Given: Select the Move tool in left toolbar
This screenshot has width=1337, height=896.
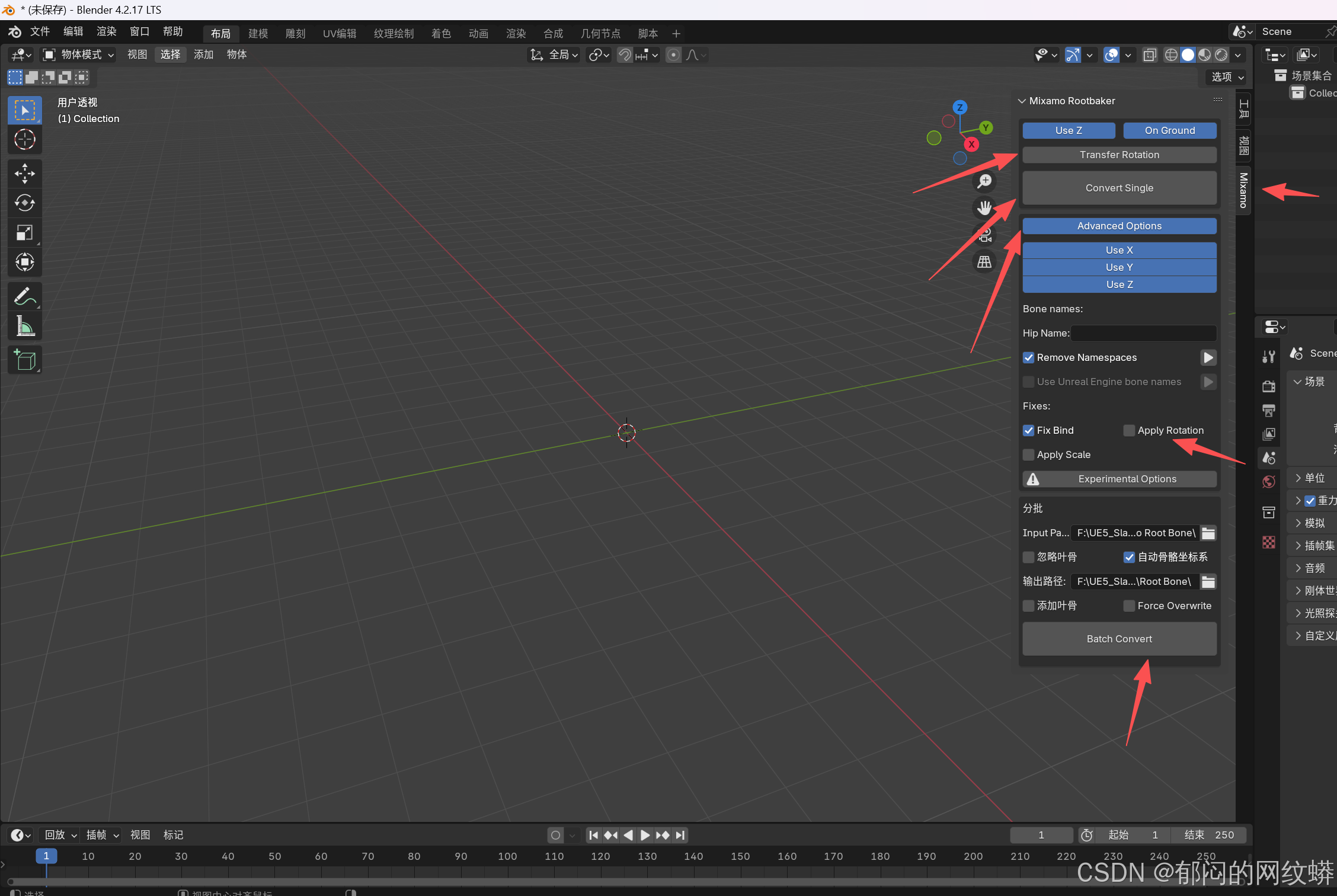Looking at the screenshot, I should point(24,174).
